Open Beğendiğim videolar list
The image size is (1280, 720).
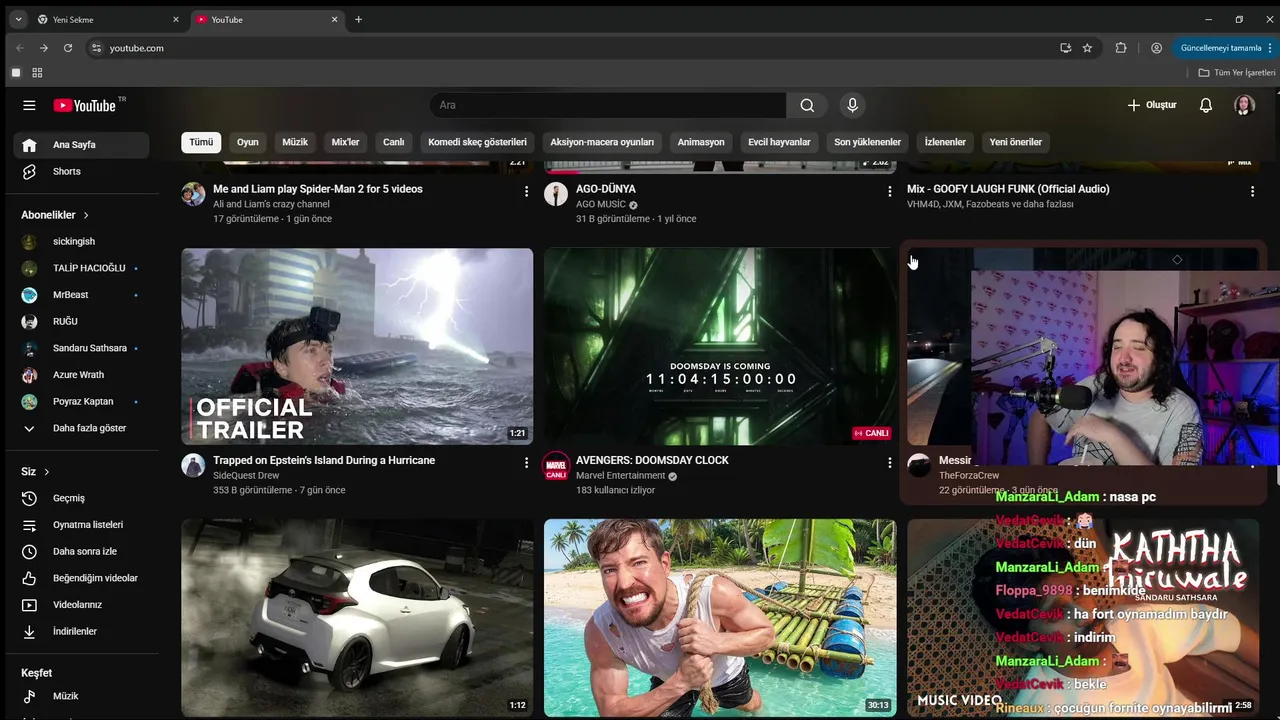point(81,578)
